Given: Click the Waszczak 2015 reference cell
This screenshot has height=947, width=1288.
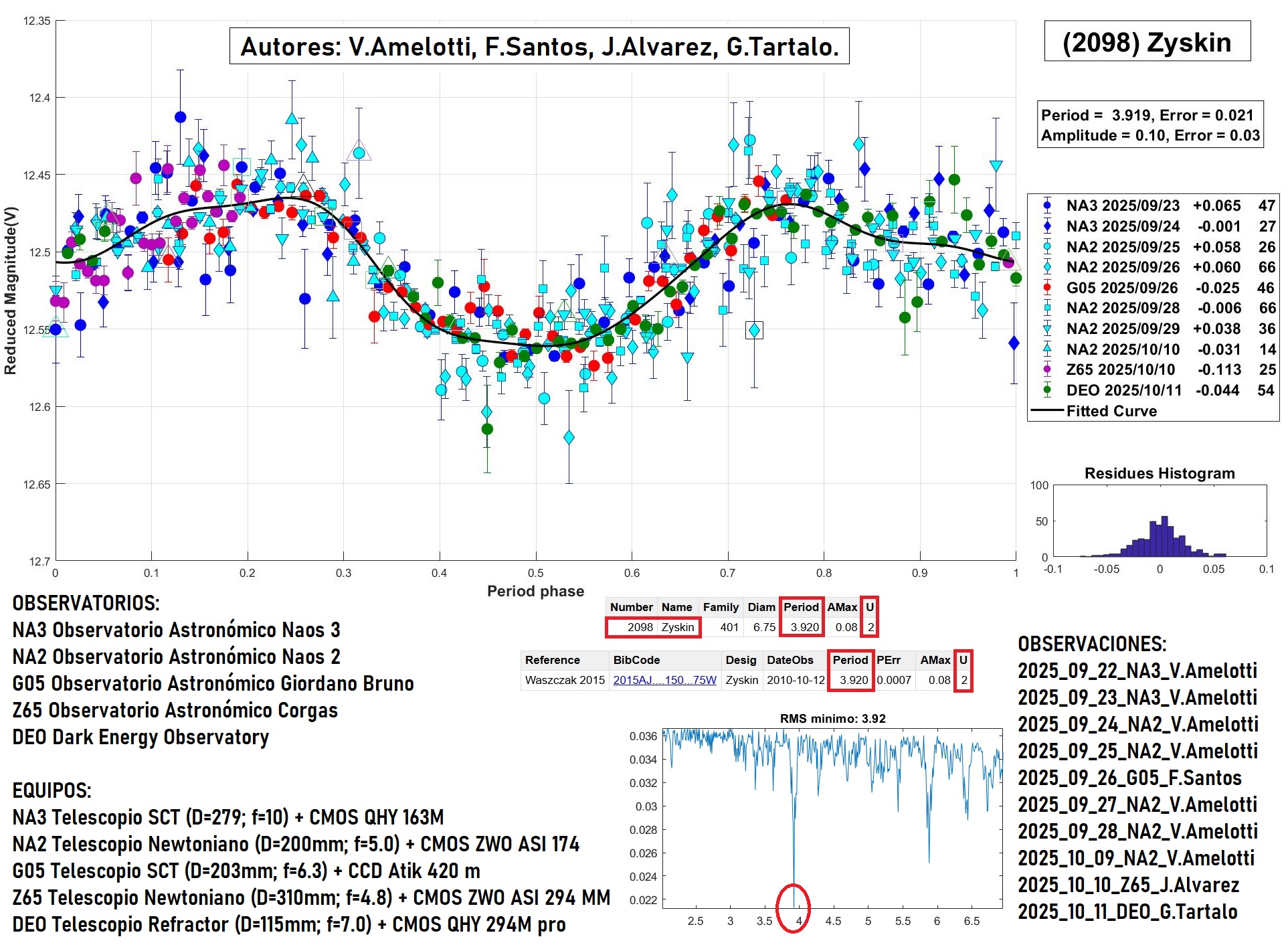Looking at the screenshot, I should [564, 680].
